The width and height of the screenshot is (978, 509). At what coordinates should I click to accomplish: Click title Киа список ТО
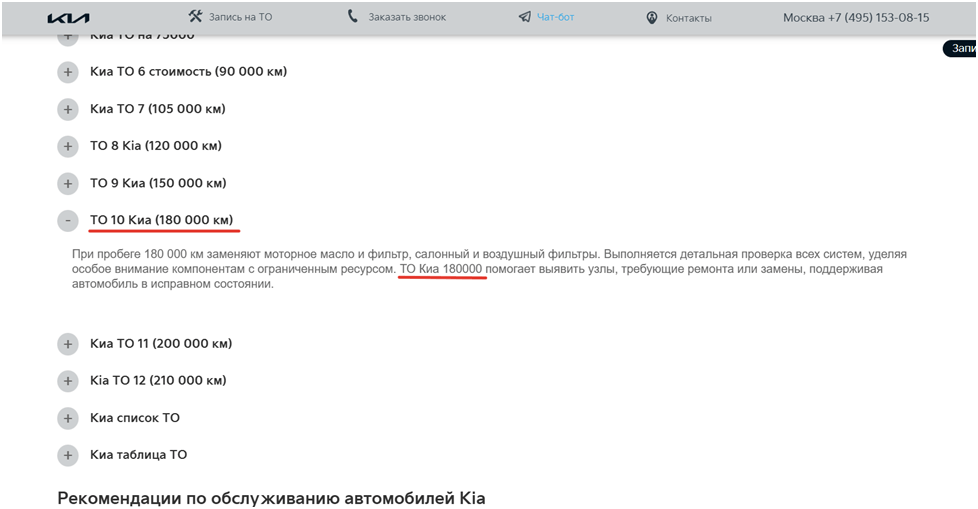click(x=135, y=417)
